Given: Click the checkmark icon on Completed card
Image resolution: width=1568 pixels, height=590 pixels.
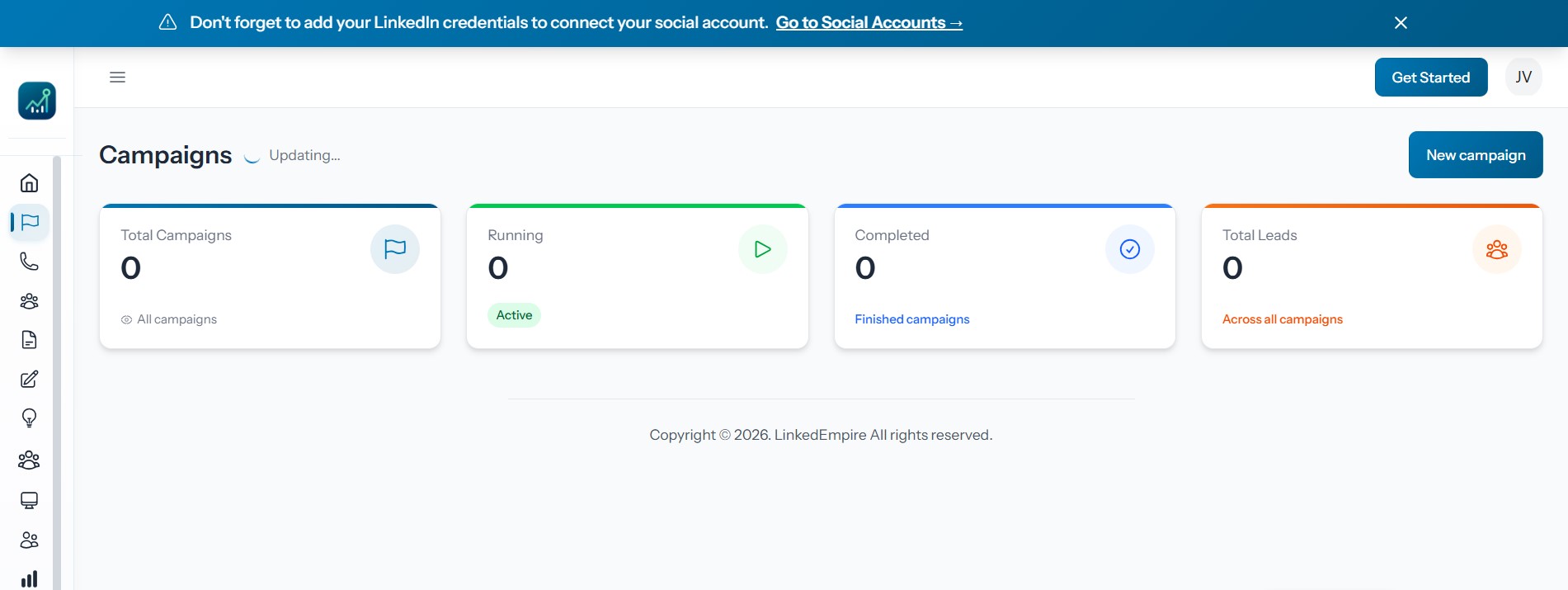Looking at the screenshot, I should pos(1130,249).
